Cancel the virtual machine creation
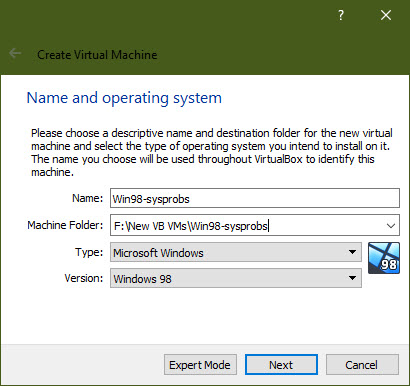This screenshot has height=386, width=410. [362, 365]
